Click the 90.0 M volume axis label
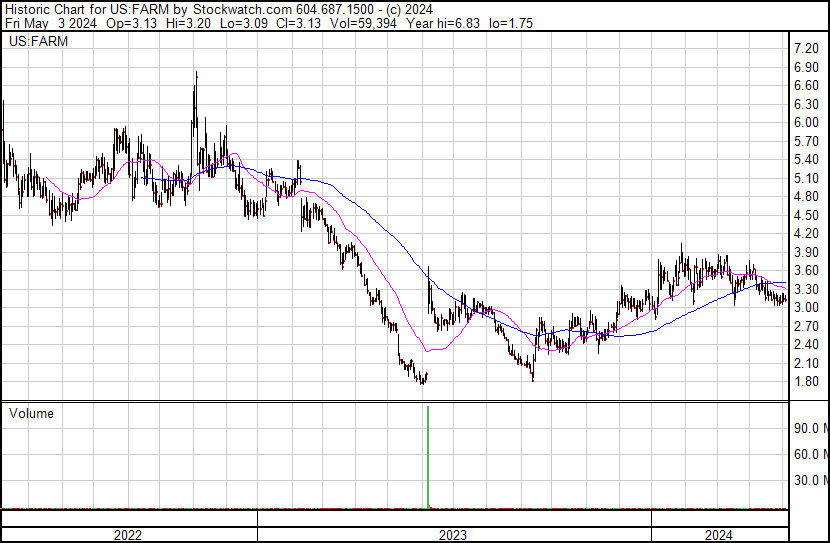 tap(809, 429)
